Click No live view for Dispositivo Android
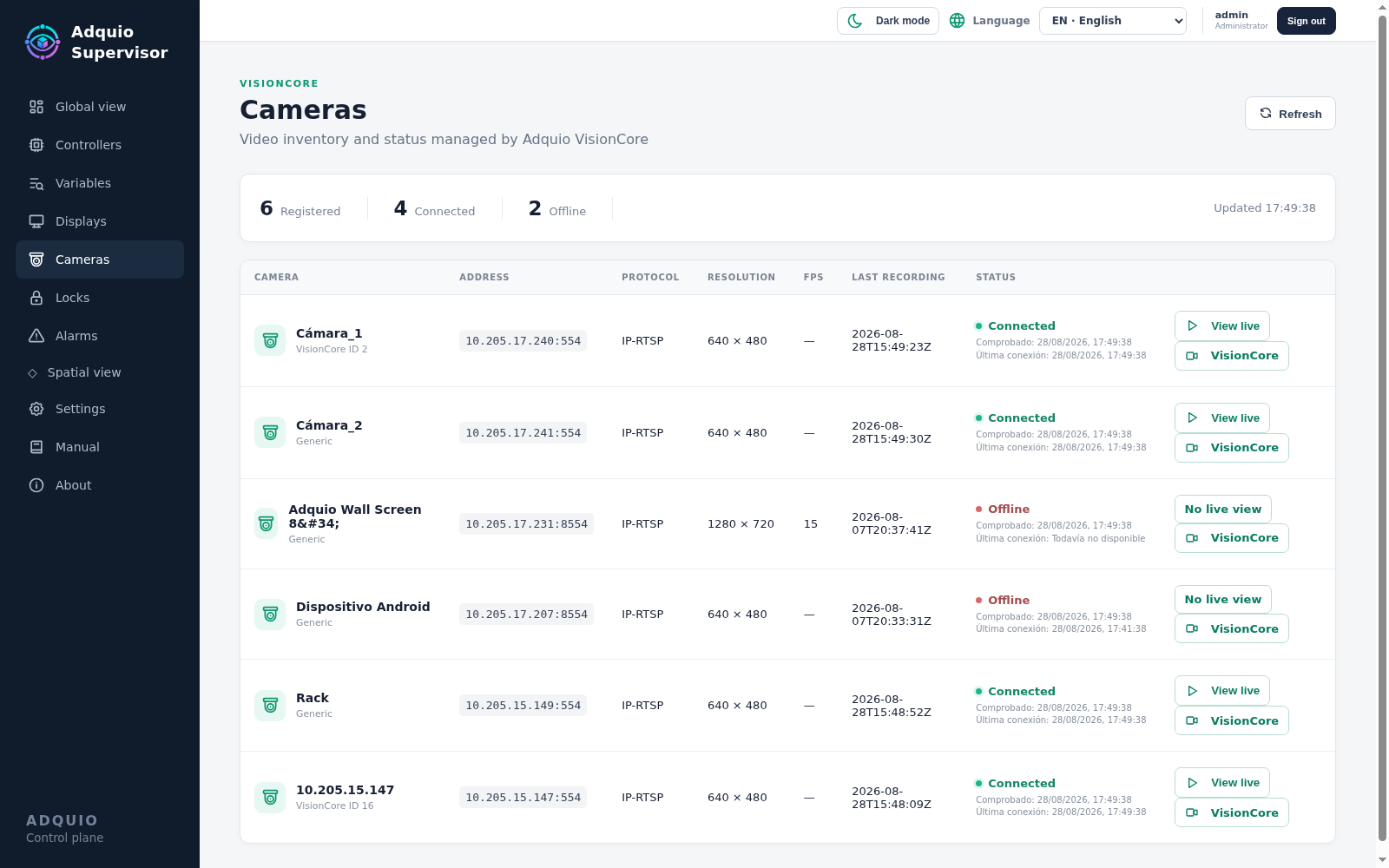Image resolution: width=1389 pixels, height=868 pixels. click(x=1223, y=600)
